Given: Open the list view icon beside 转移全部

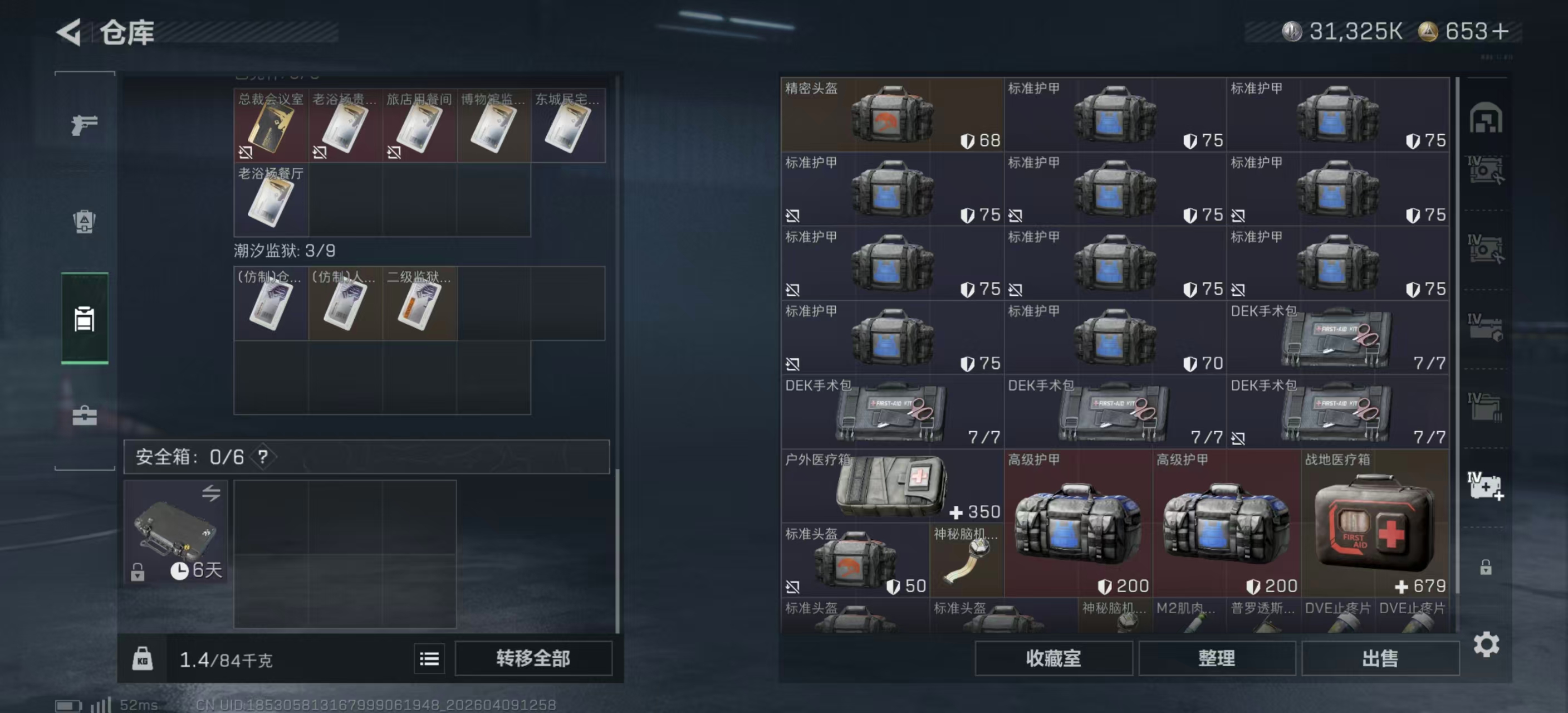Looking at the screenshot, I should 429,658.
